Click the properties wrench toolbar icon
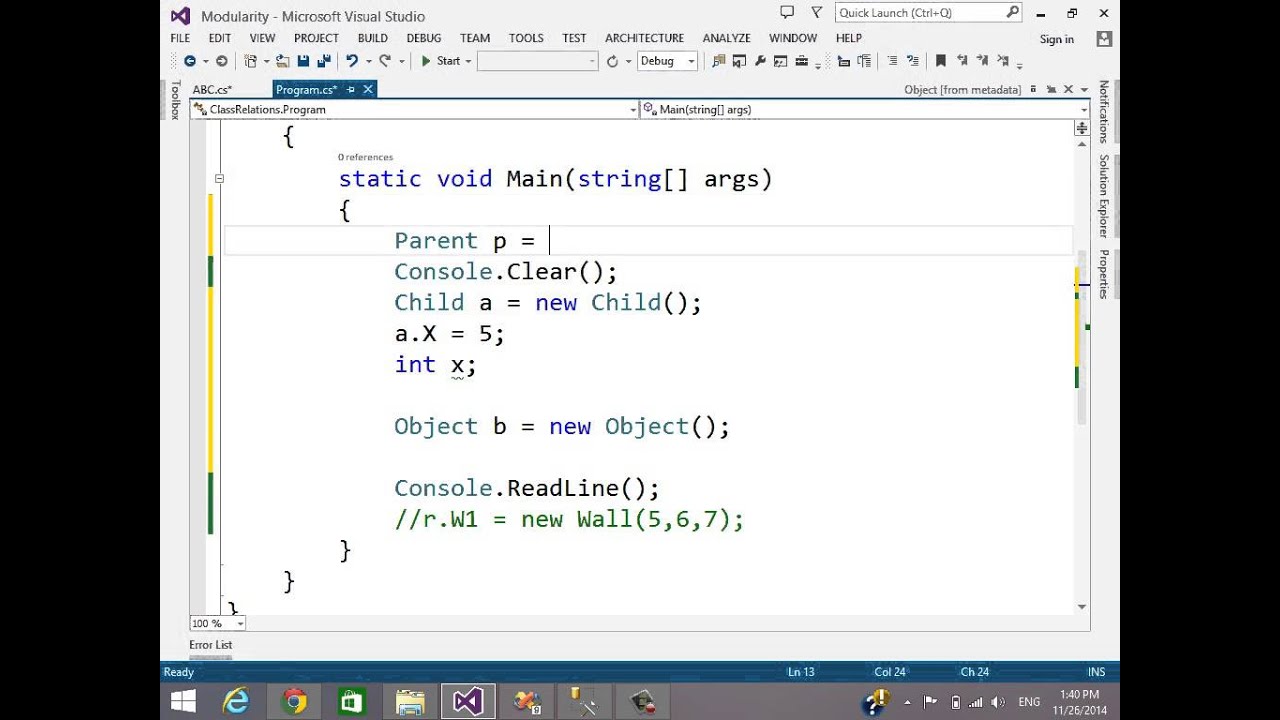1280x720 pixels. click(x=761, y=61)
